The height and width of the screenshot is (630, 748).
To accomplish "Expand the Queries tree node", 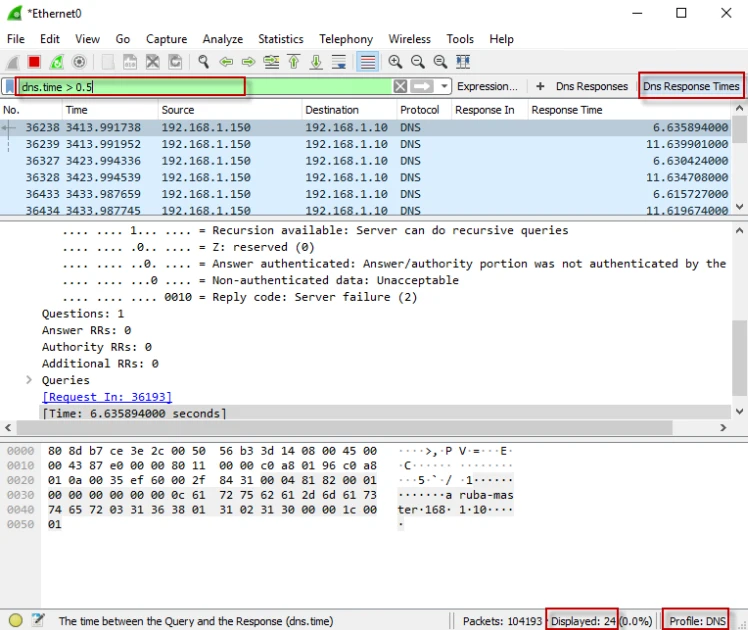I will (x=29, y=380).
